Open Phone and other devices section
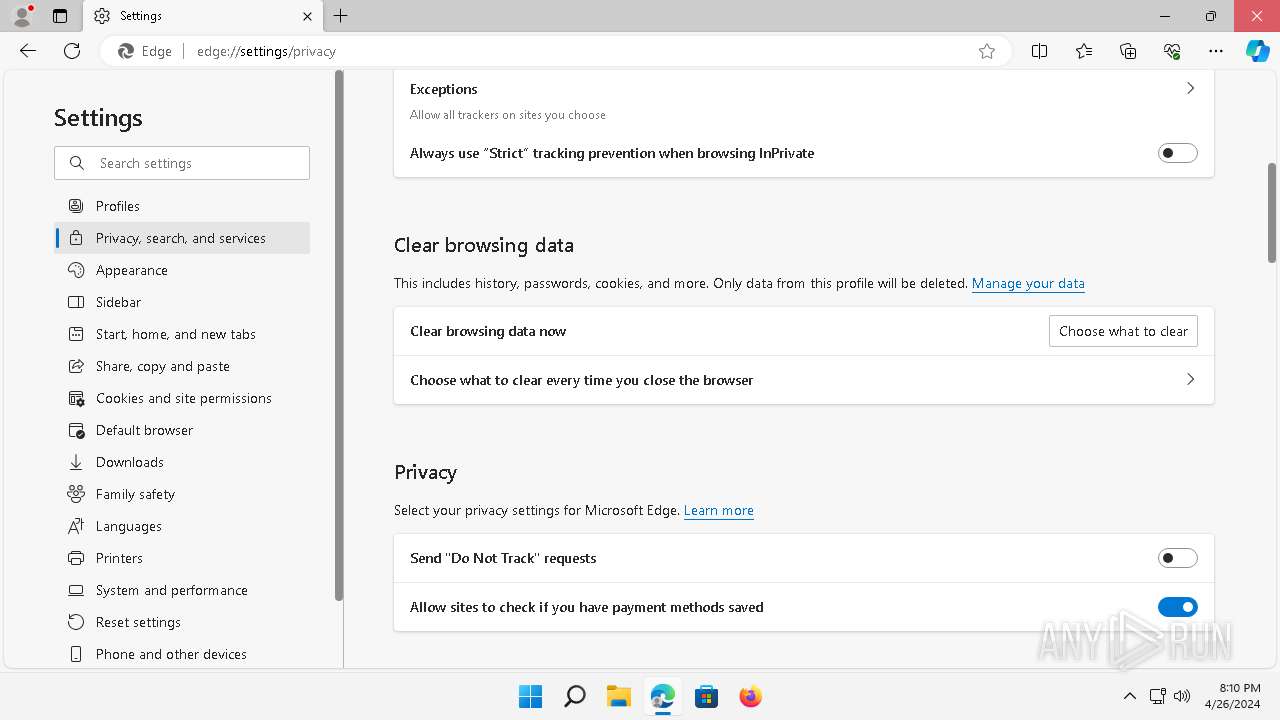 pyautogui.click(x=182, y=654)
